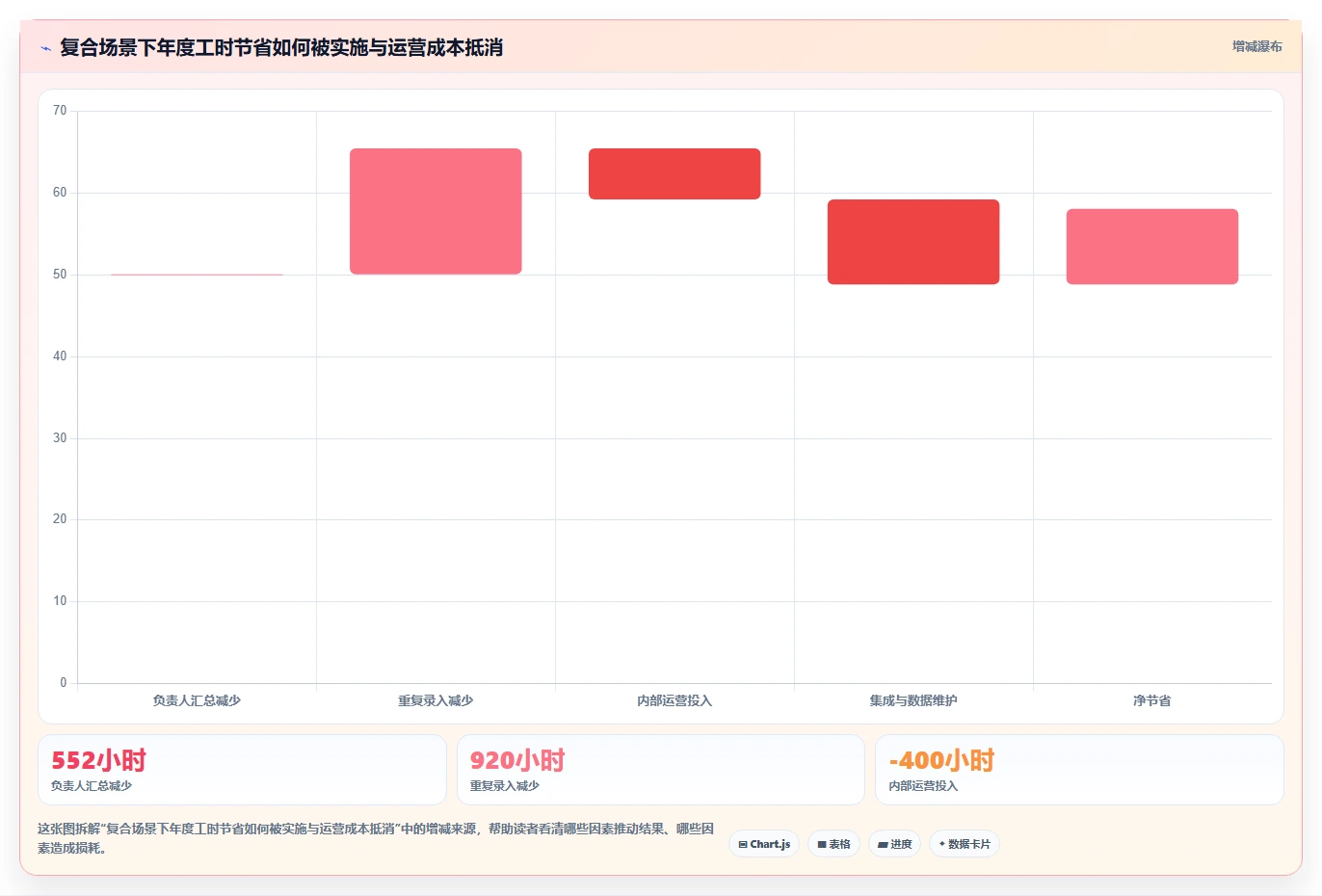
Task: Click y-axis value 70
Action: 60,111
